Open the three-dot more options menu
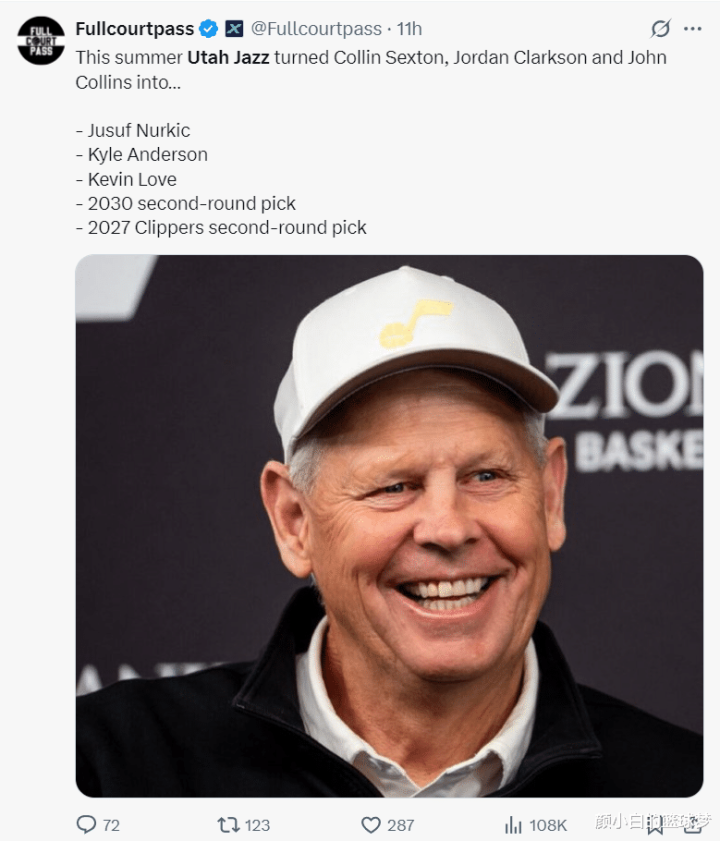This screenshot has height=841, width=720. 692,29
